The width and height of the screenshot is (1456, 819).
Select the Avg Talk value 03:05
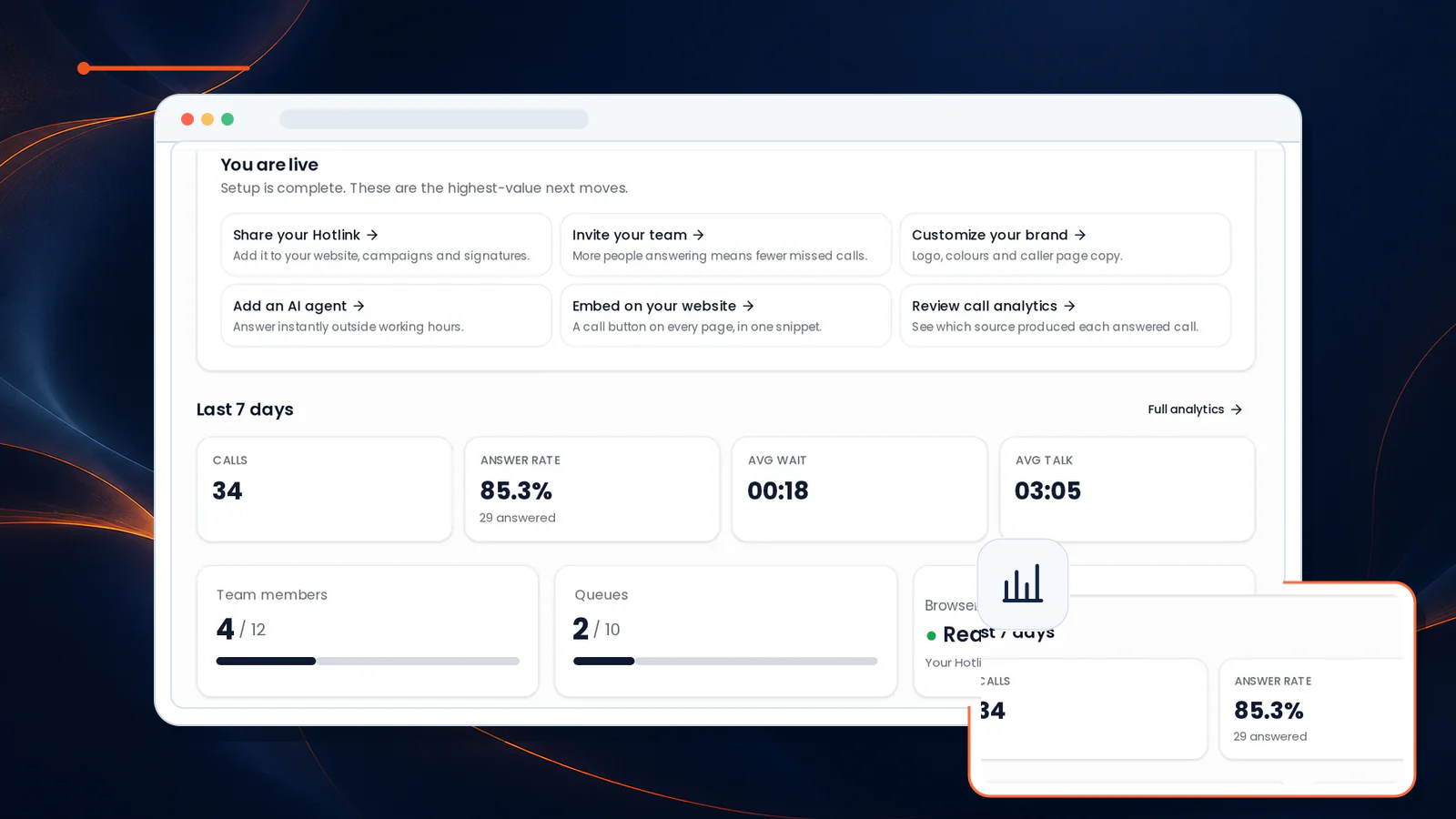point(1047,491)
